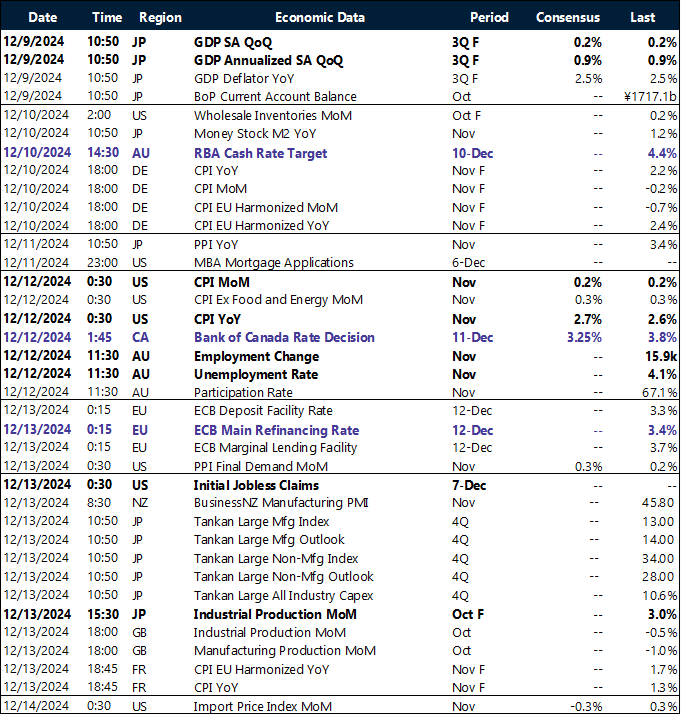The height and width of the screenshot is (715, 681).
Task: Click the Last column header
Action: (x=642, y=17)
